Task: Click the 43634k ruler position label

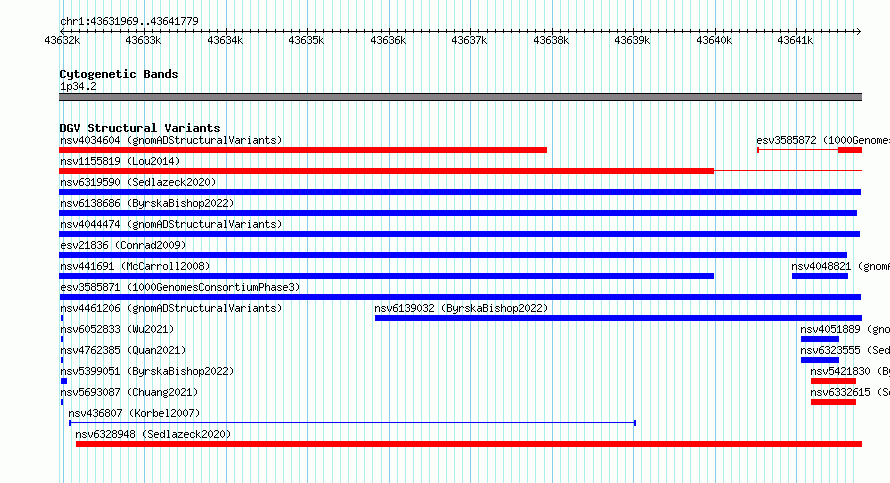Action: [225, 40]
